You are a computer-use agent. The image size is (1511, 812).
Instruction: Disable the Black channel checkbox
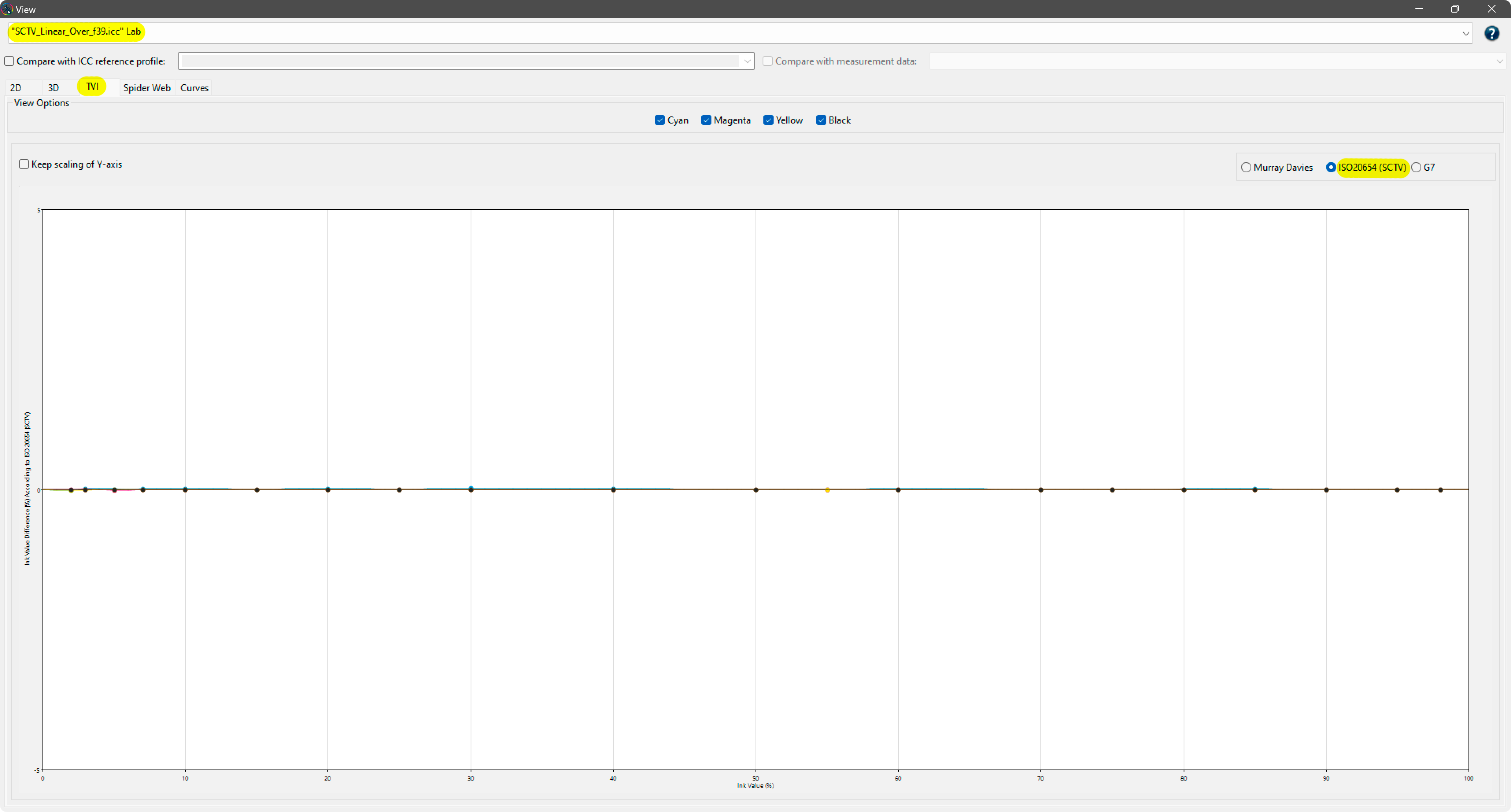coord(821,120)
